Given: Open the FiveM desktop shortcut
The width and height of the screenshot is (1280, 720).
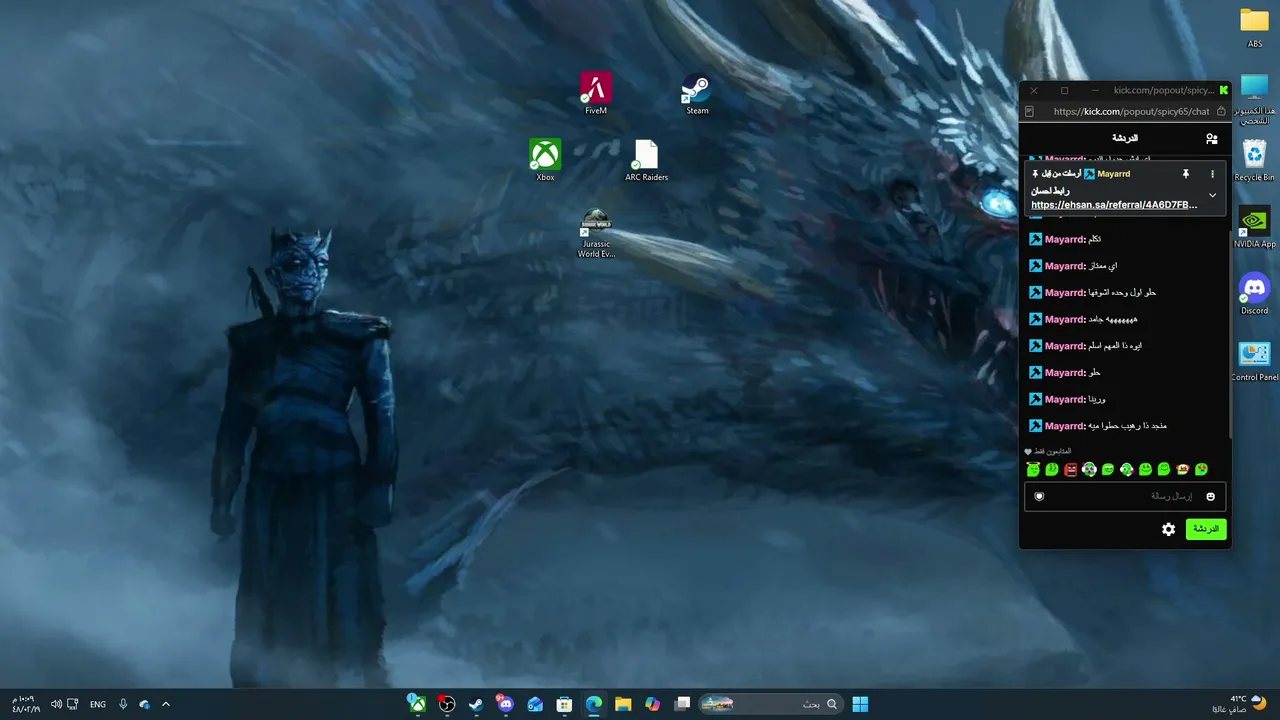Looking at the screenshot, I should (x=596, y=93).
